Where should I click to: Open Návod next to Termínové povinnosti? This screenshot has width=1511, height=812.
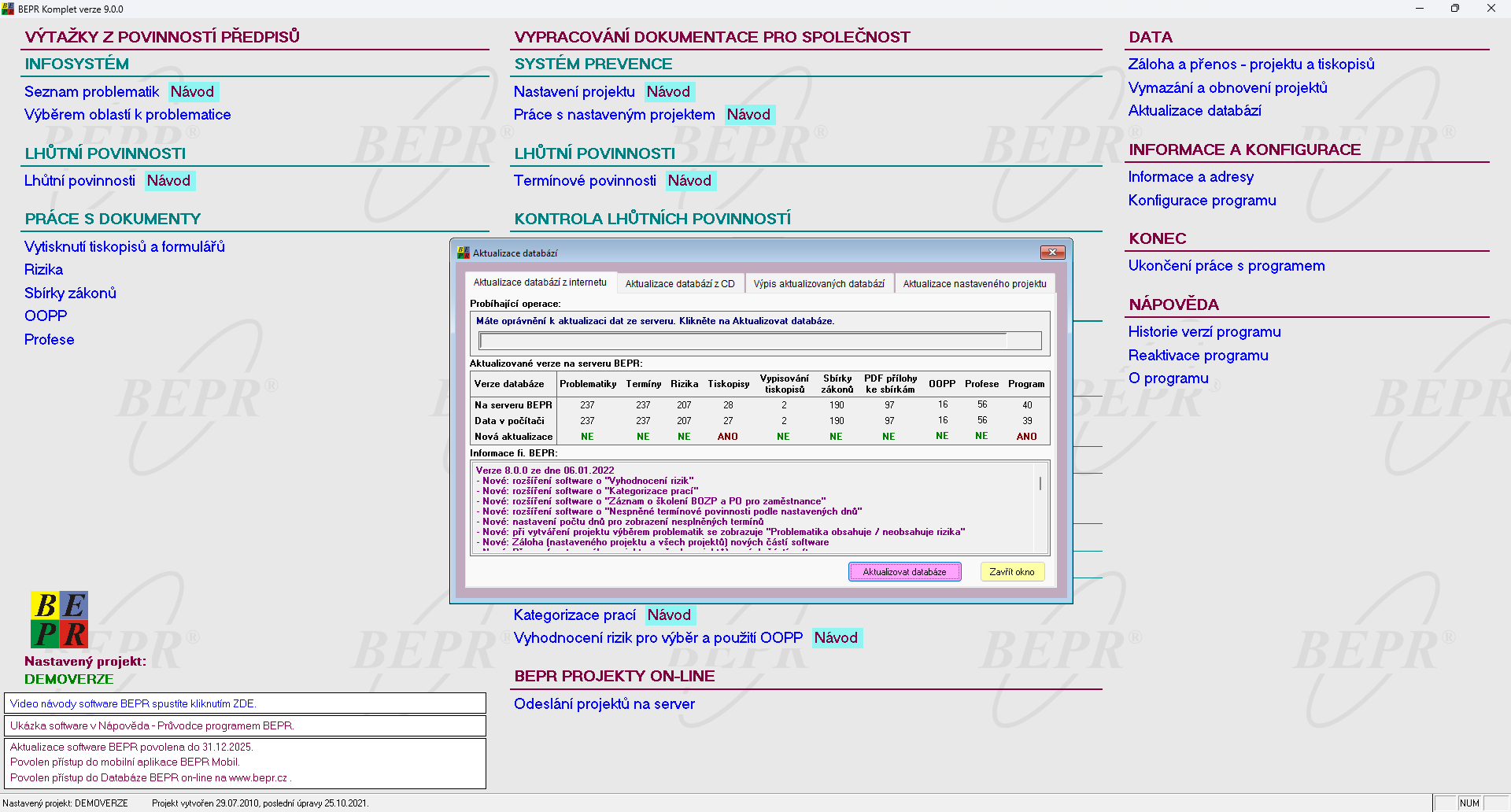tap(690, 181)
